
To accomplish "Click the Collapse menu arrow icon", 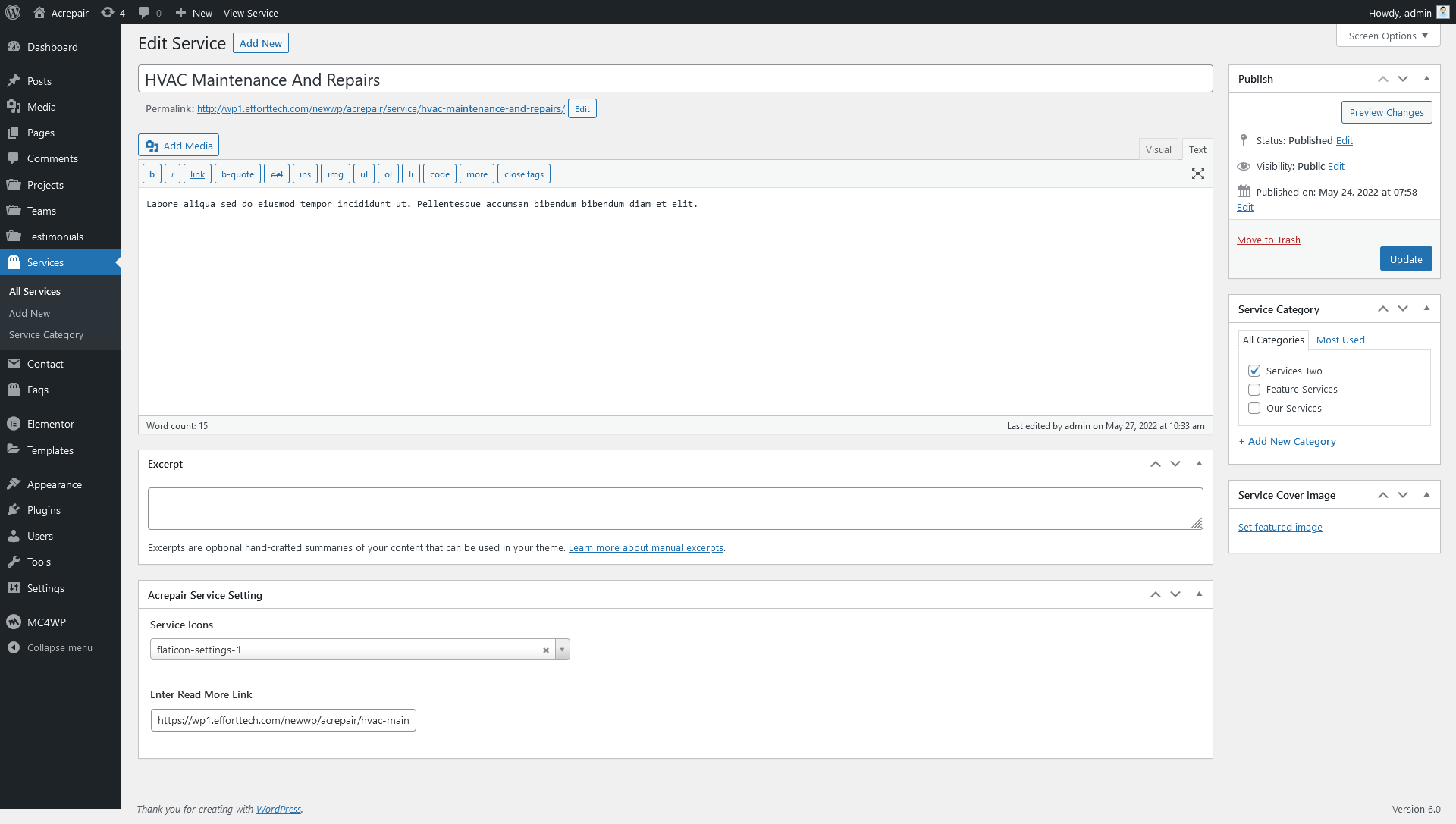I will click(x=14, y=647).
